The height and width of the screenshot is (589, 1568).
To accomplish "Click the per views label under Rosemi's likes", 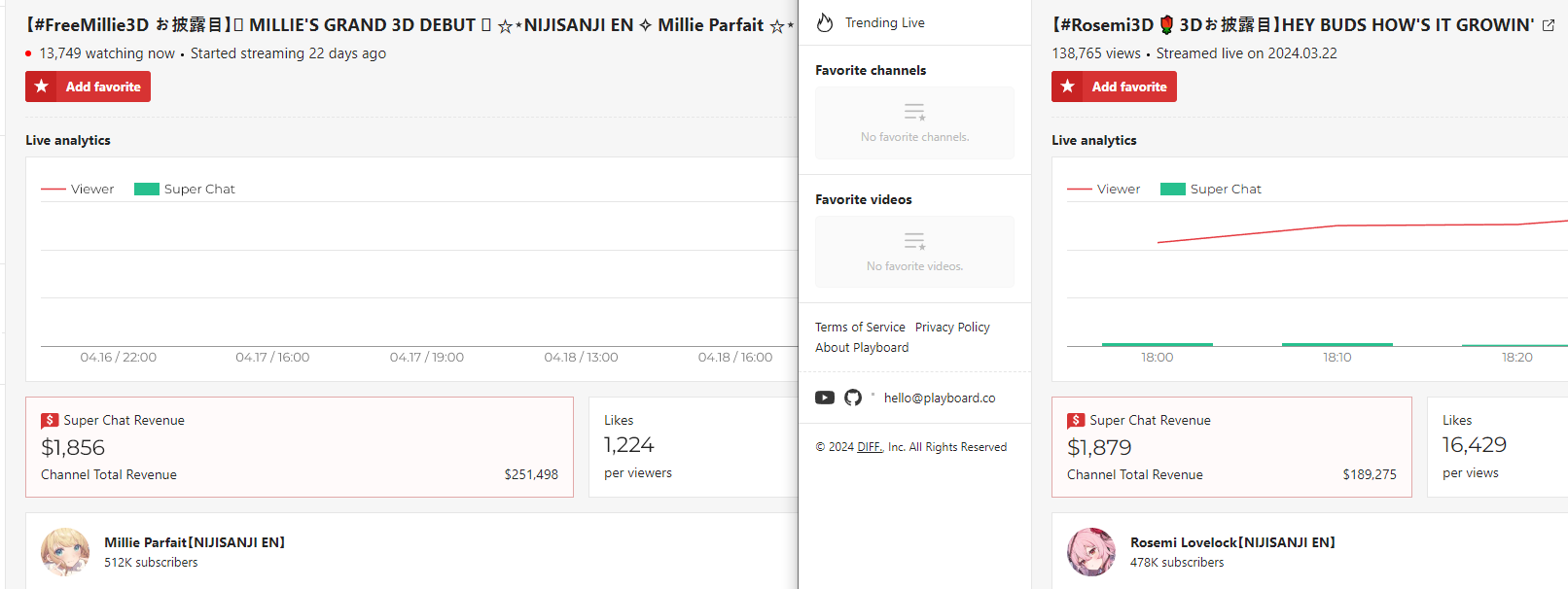I will click(x=1471, y=473).
